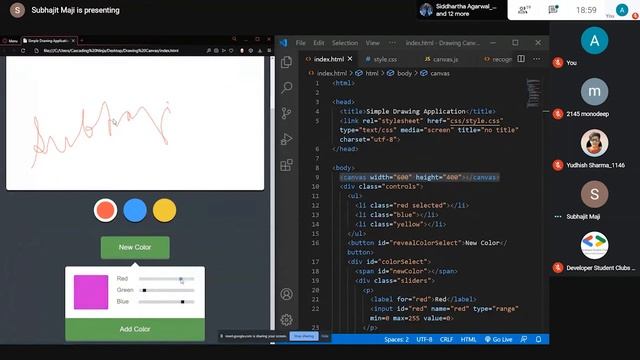
Task: Click the participants count icon in Meet
Action: [x=524, y=10]
